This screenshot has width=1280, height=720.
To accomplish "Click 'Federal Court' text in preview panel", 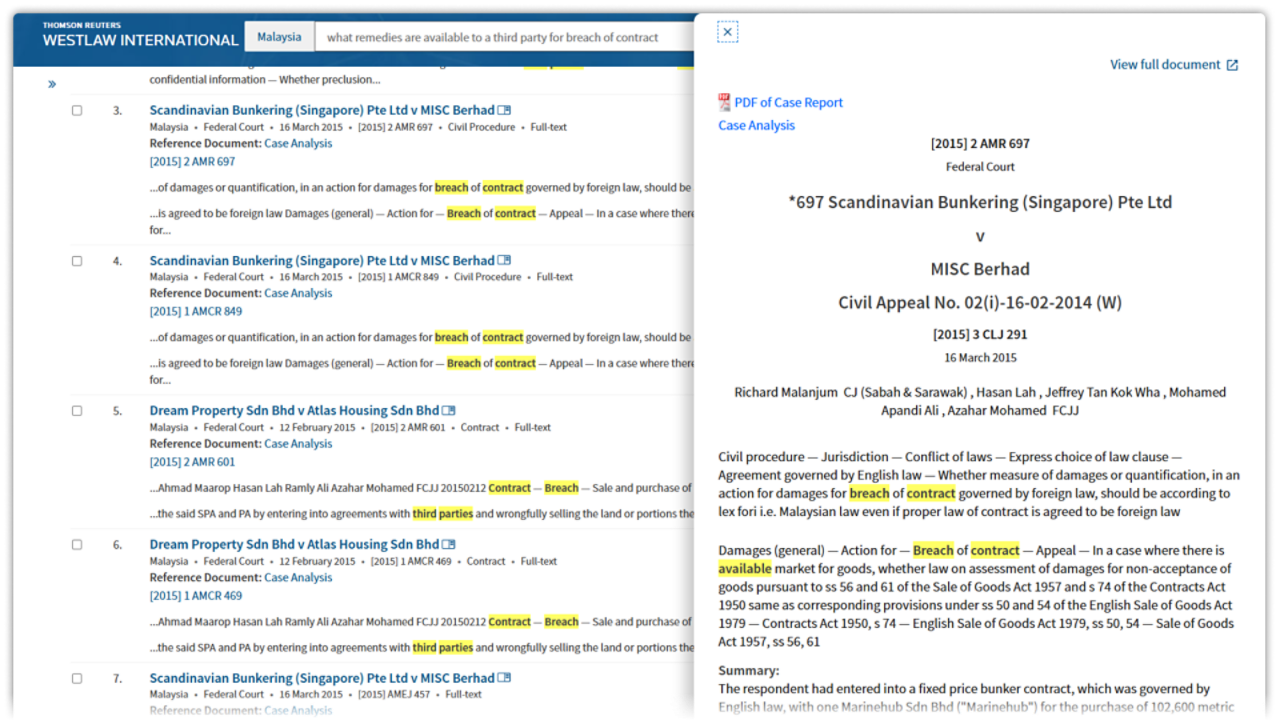I will [980, 167].
